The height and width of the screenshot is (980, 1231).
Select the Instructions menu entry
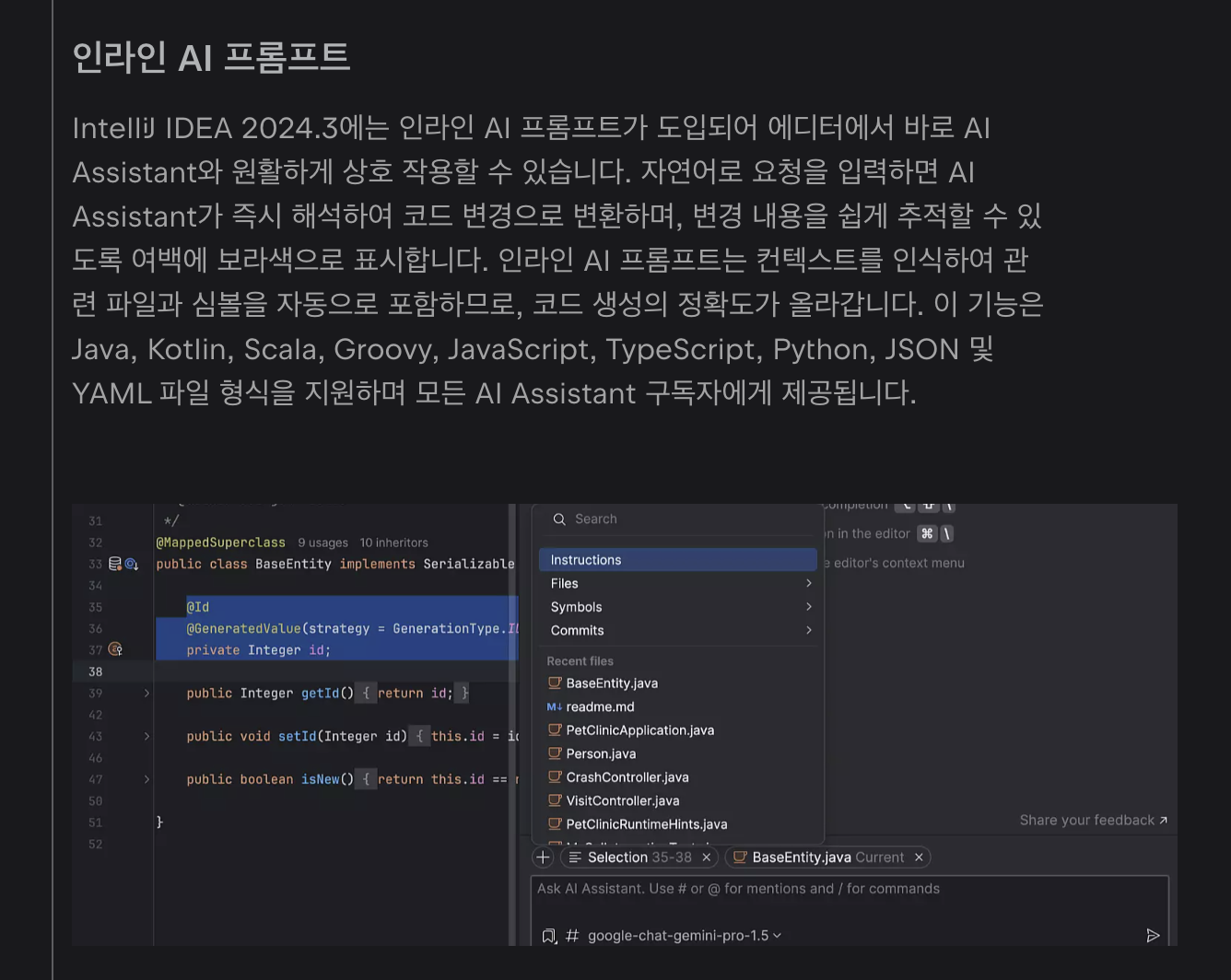coord(678,560)
